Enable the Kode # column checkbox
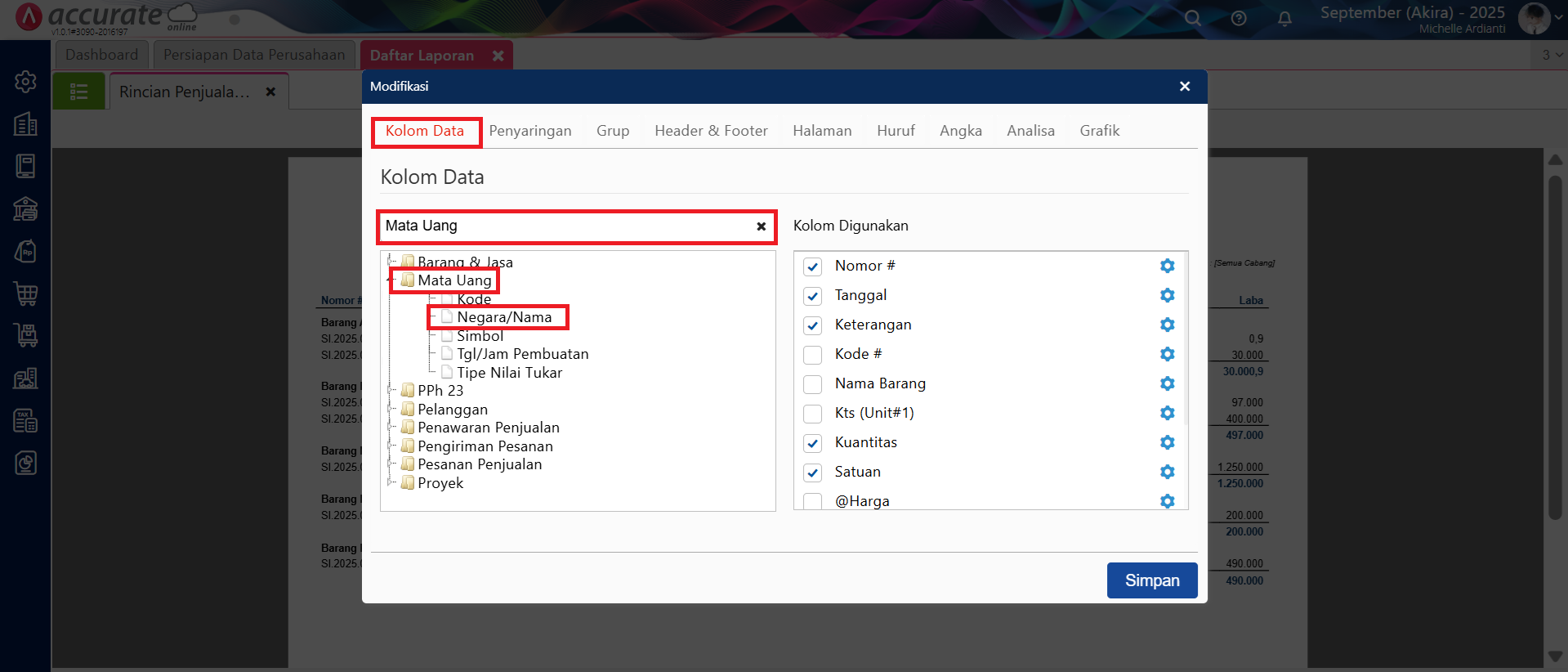The height and width of the screenshot is (672, 1568). (x=812, y=355)
